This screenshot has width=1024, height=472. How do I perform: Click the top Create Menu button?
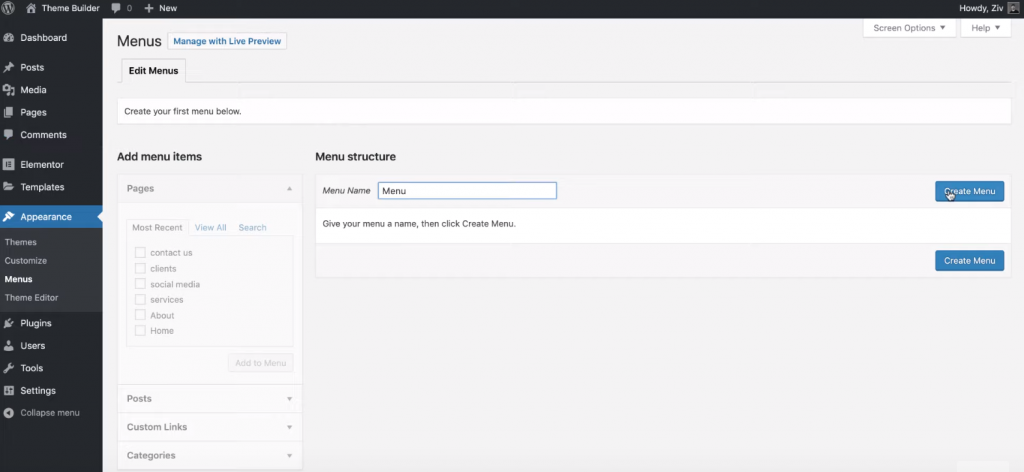point(969,191)
